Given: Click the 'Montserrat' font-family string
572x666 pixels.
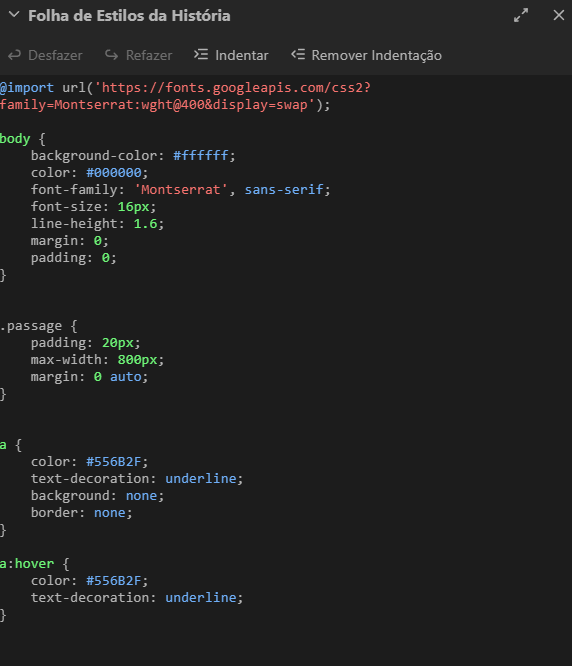Looking at the screenshot, I should (x=181, y=189).
